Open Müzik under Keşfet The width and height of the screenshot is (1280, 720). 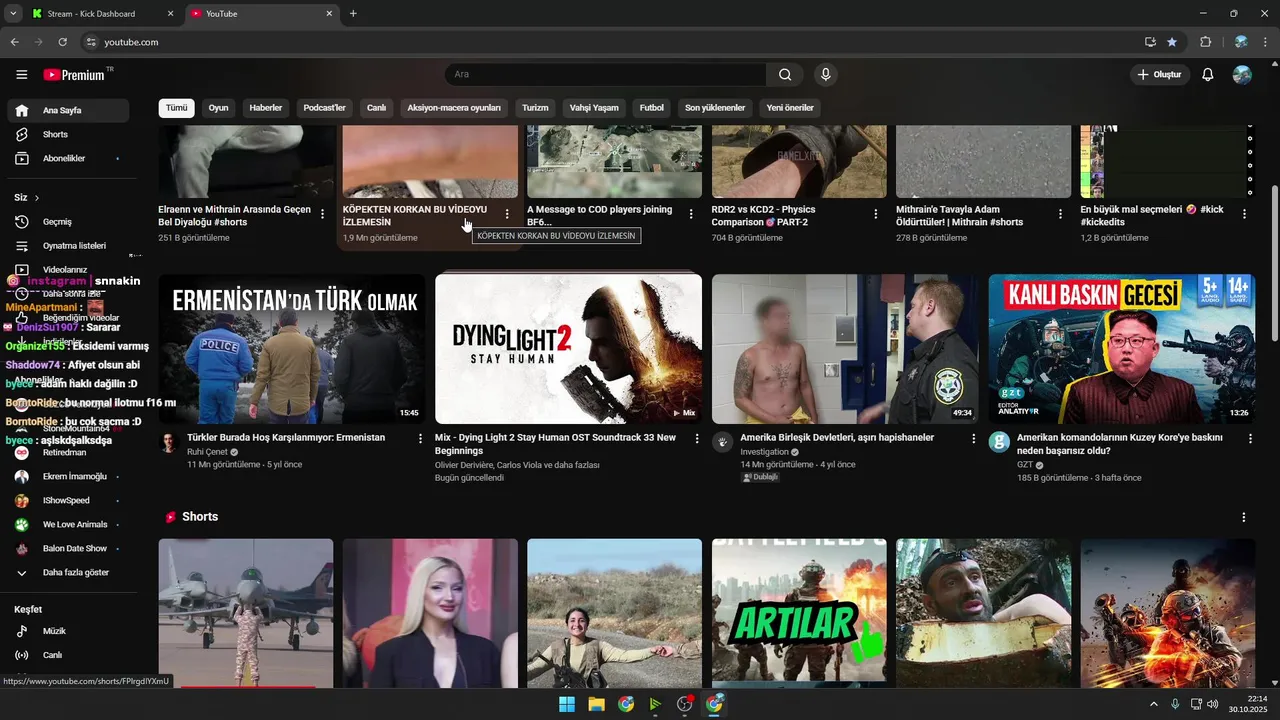[x=68, y=631]
